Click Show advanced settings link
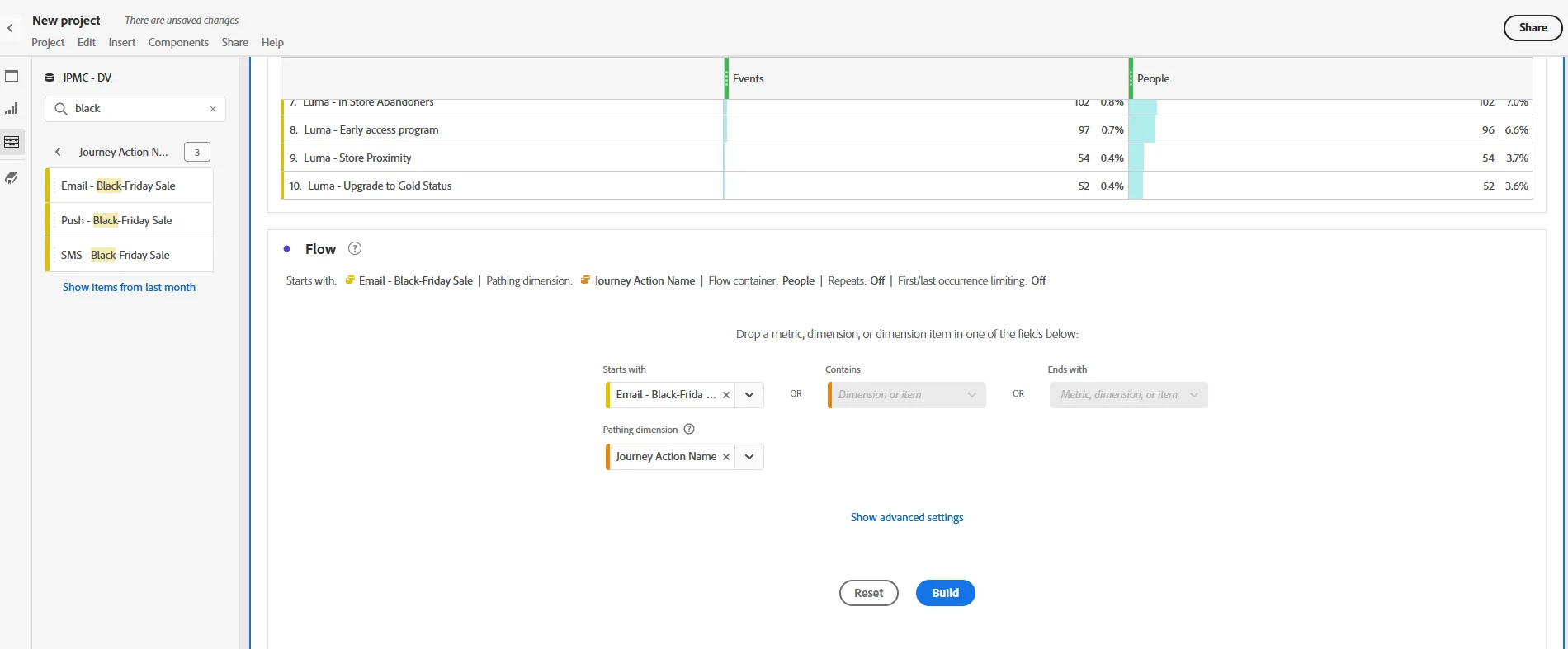The image size is (1568, 649). coord(907,517)
